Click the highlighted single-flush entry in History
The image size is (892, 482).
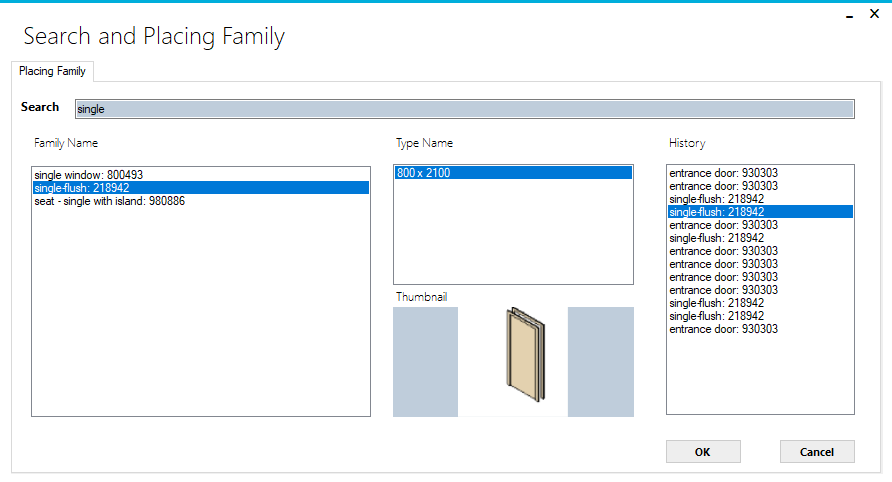tap(717, 212)
